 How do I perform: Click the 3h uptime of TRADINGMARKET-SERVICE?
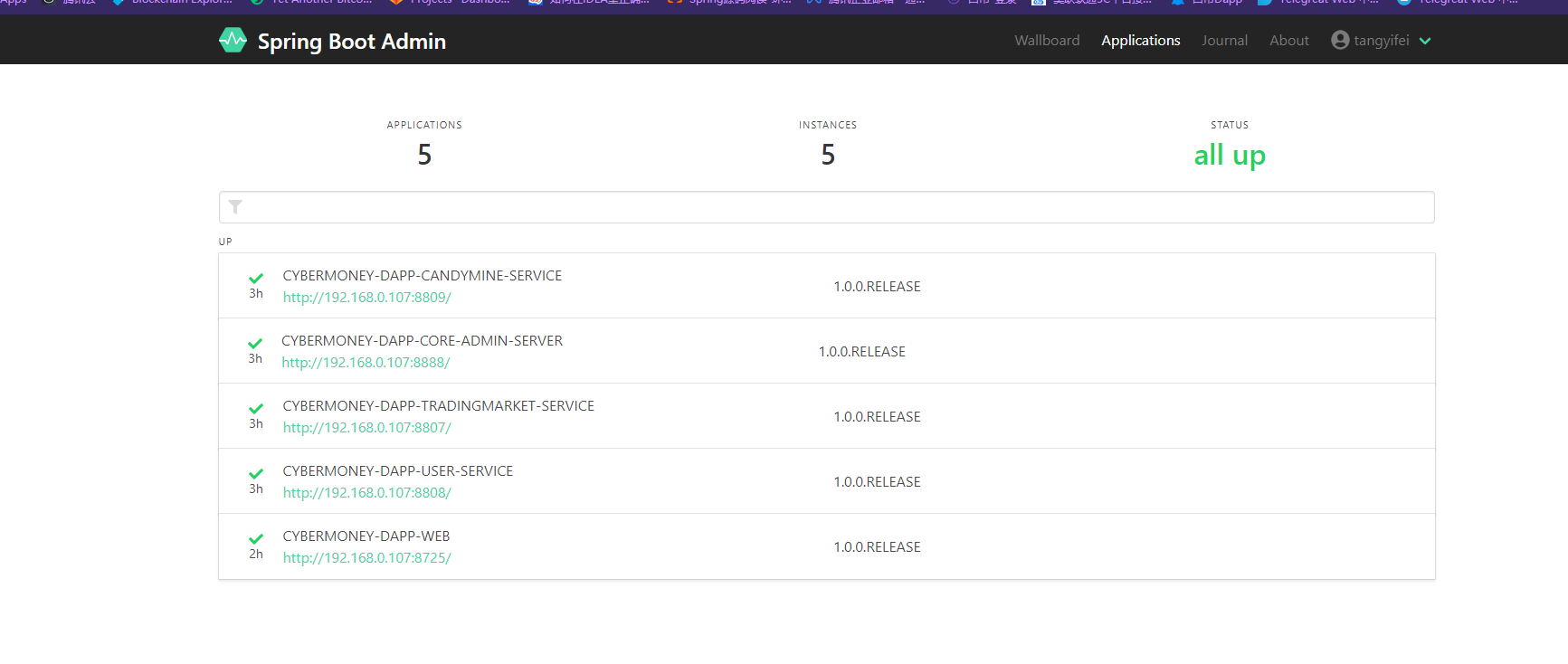click(256, 424)
